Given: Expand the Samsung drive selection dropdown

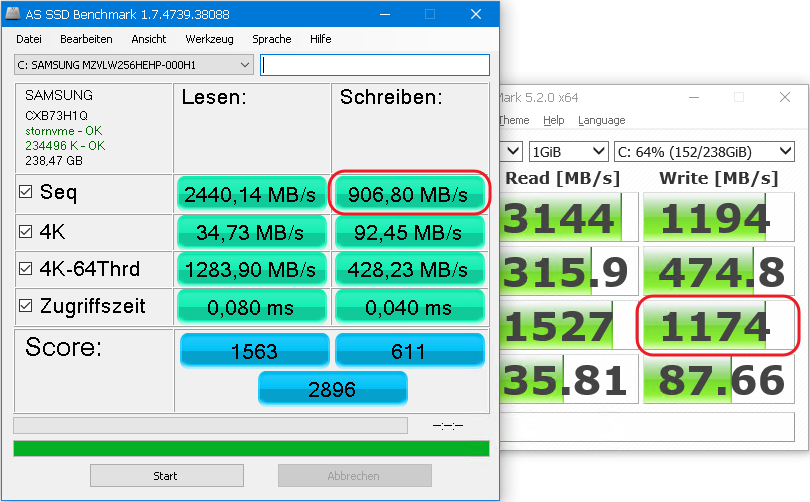Looking at the screenshot, I should (x=134, y=65).
